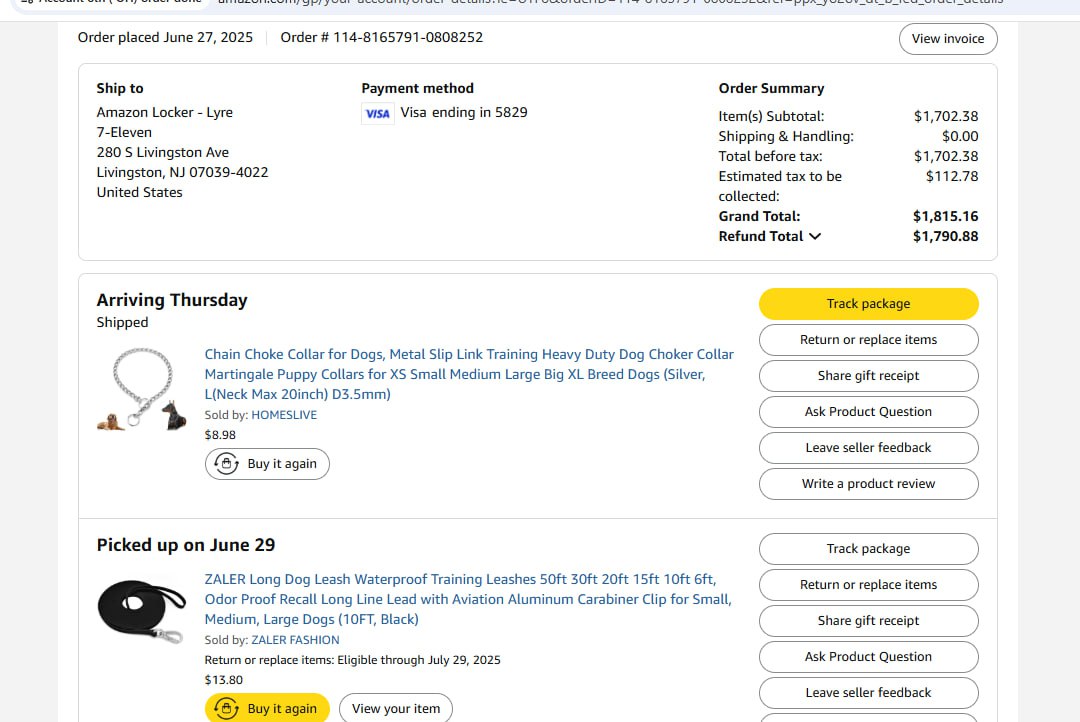This screenshot has width=1080, height=722.
Task: Click the chain collar price $8.98
Action: pos(220,435)
